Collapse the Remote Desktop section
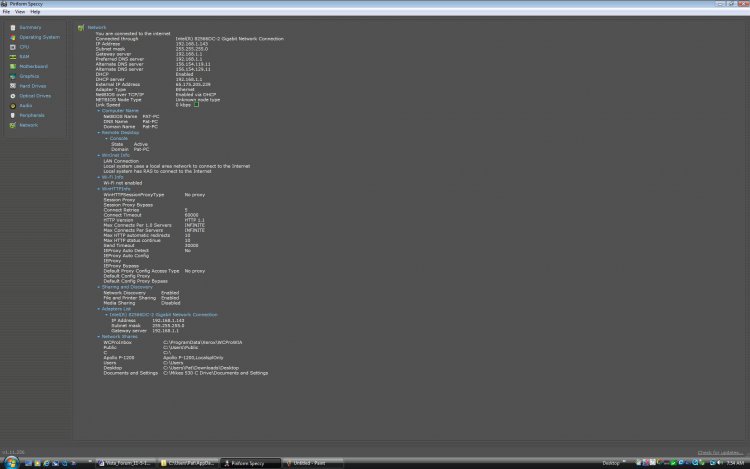This screenshot has width=750, height=469. 99,133
